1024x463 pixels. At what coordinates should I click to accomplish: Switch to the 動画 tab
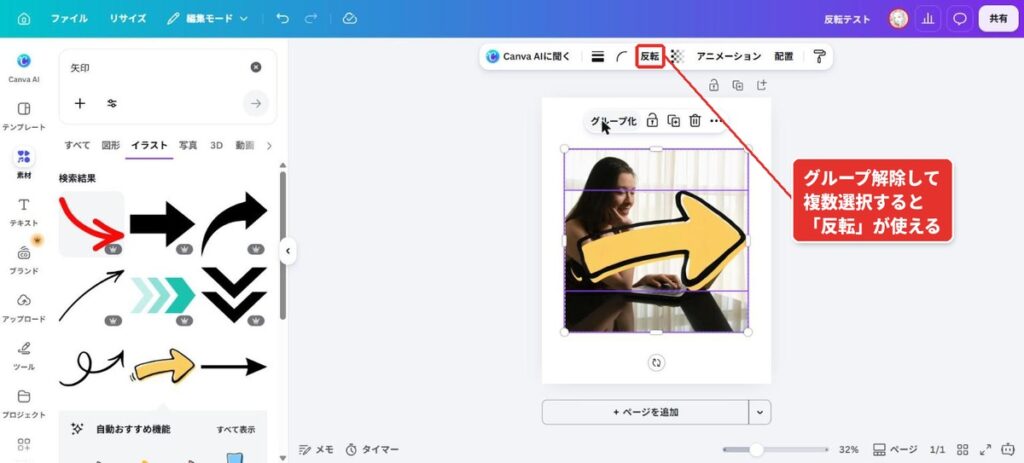(x=245, y=146)
